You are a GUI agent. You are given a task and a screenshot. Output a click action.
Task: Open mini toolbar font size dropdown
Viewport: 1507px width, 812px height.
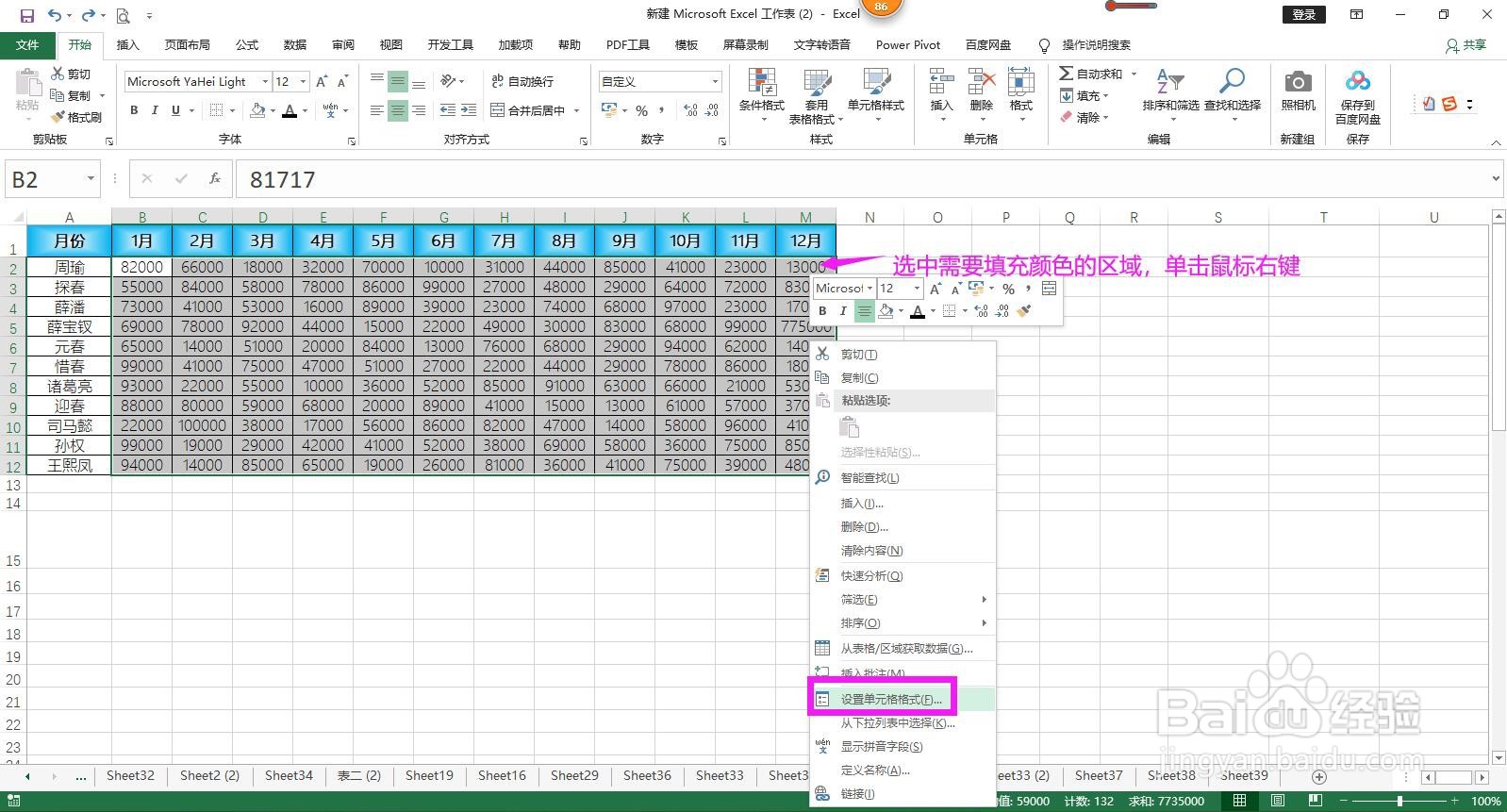pyautogui.click(x=917, y=288)
